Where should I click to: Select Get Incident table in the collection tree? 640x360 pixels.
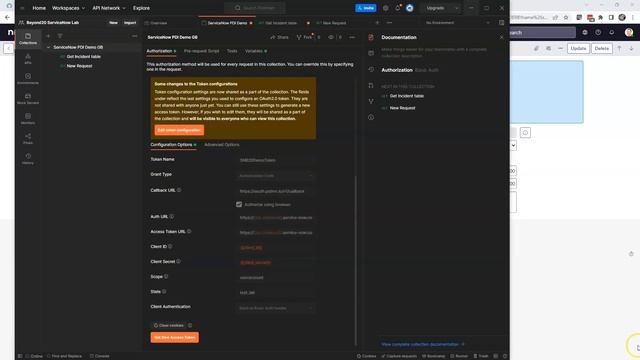[83, 57]
